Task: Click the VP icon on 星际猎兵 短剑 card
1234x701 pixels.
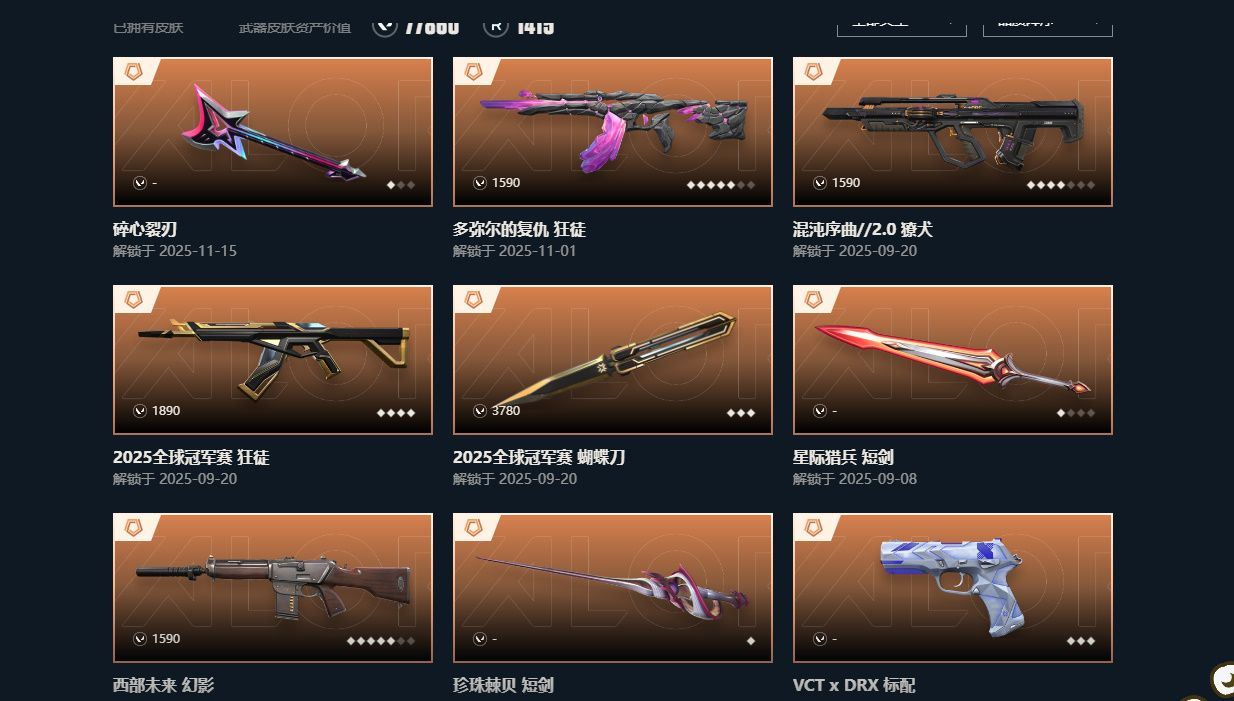Action: 820,411
